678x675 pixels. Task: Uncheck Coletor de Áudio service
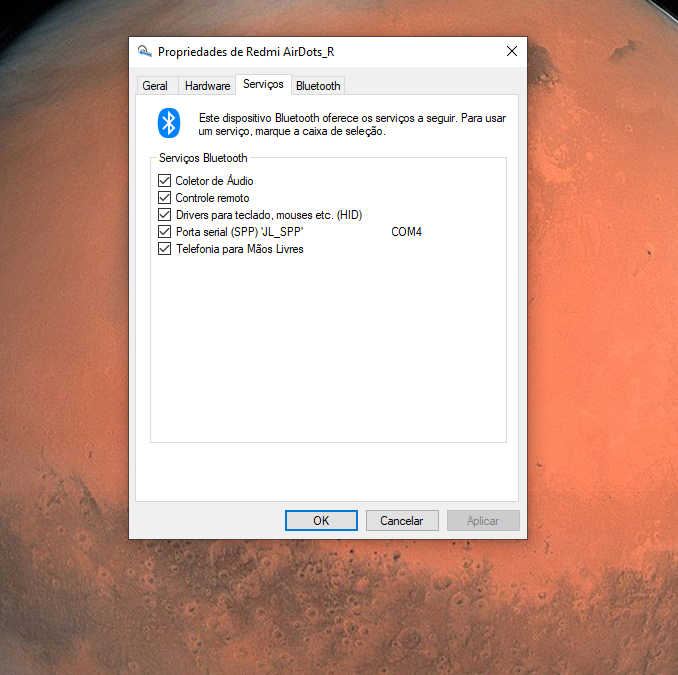pos(164,180)
